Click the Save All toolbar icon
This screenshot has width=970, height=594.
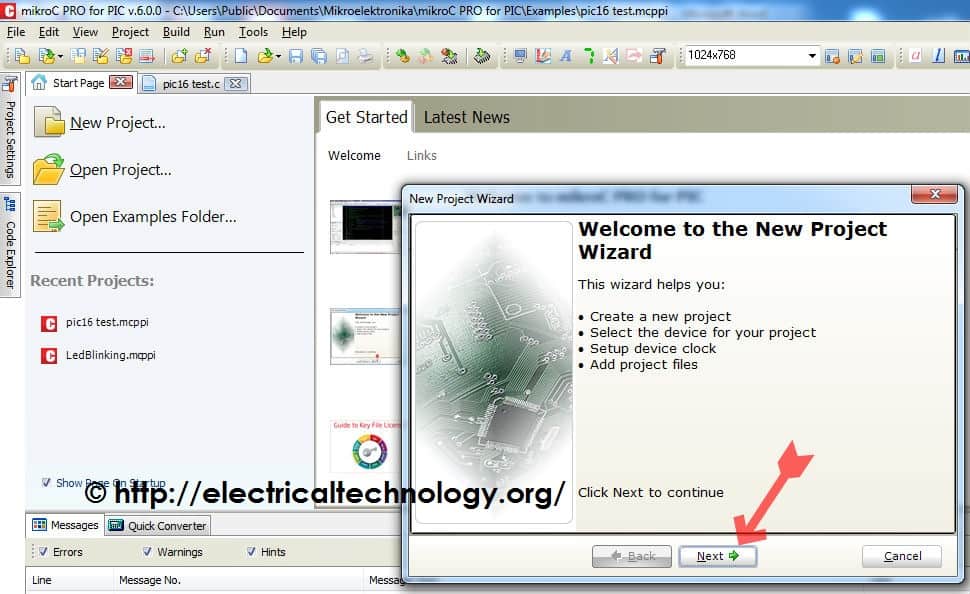tap(319, 56)
